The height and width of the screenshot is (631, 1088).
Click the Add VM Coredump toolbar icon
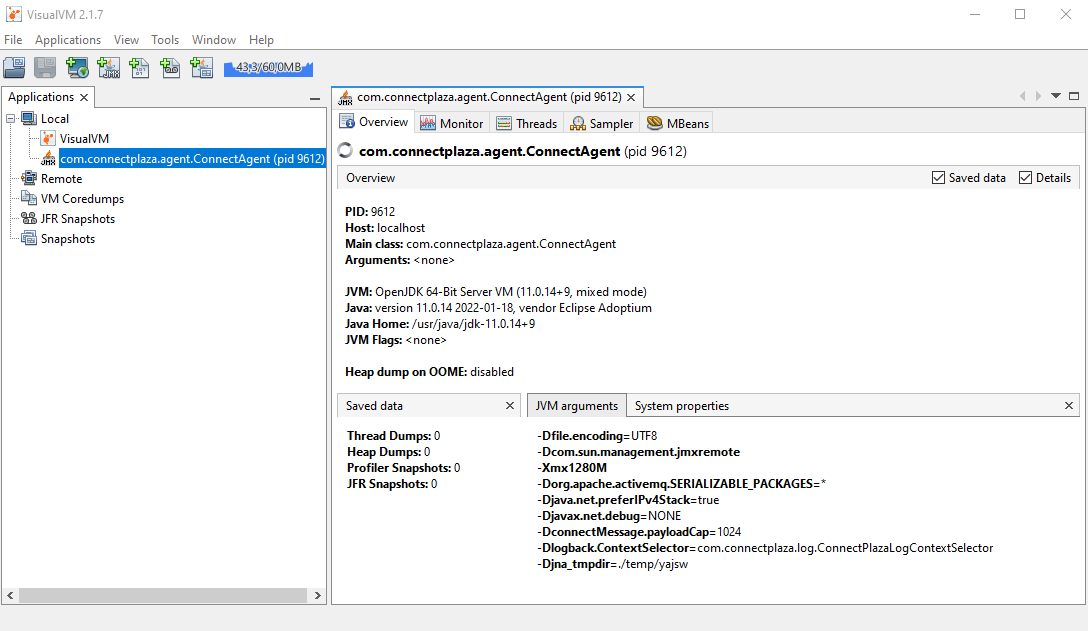coord(139,68)
